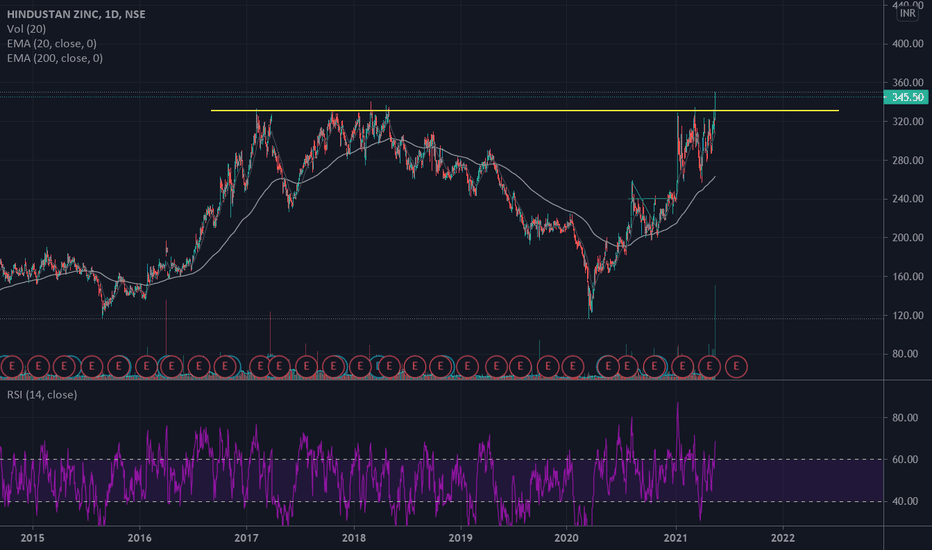This screenshot has width=932, height=550.
Task: Click the 400.00 price axis label
Action: [x=908, y=44]
